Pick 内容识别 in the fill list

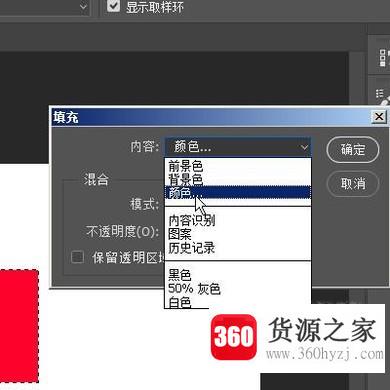[238, 220]
